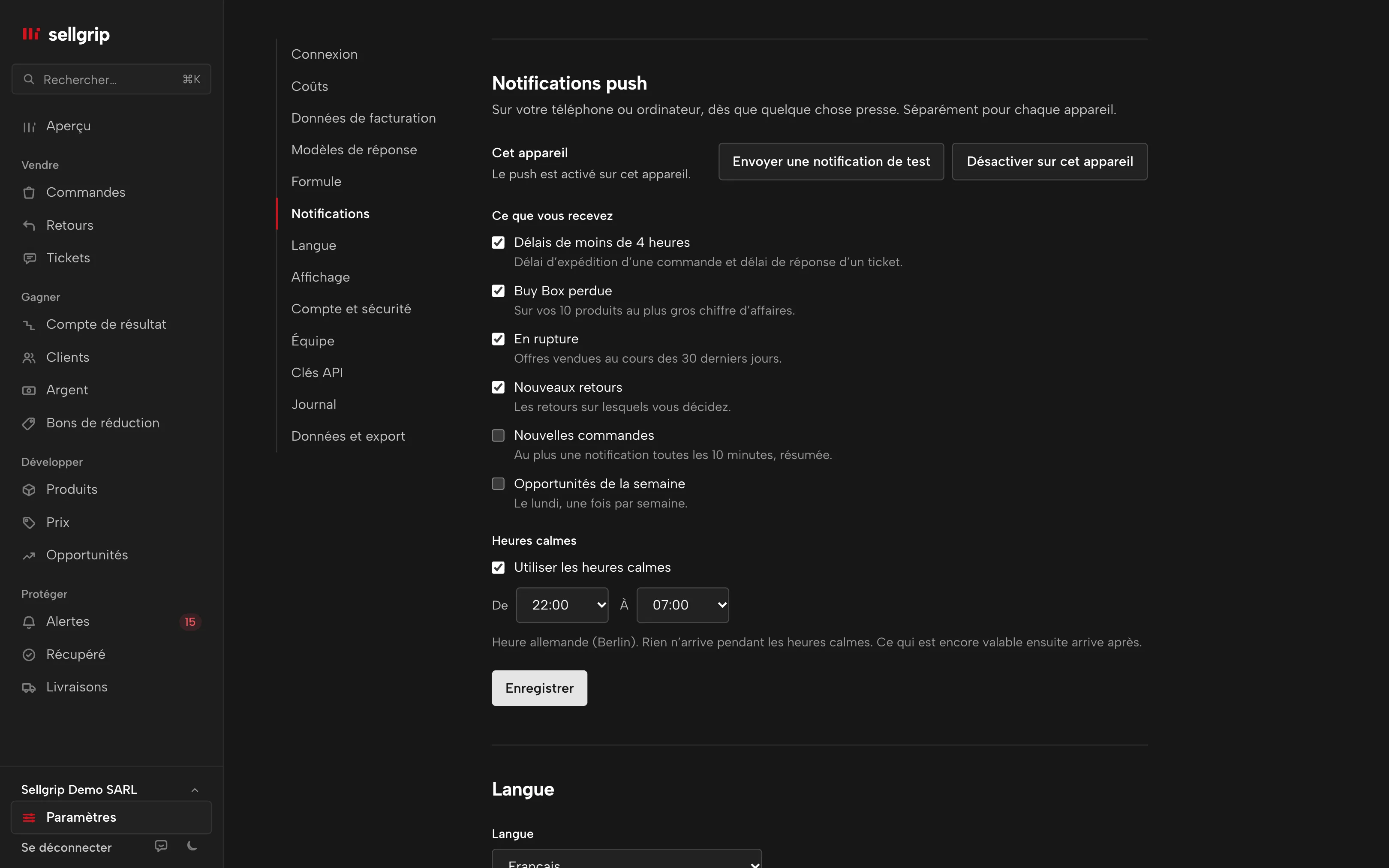This screenshot has height=868, width=1389.
Task: Open feedback via speech bubble icon
Action: click(161, 846)
